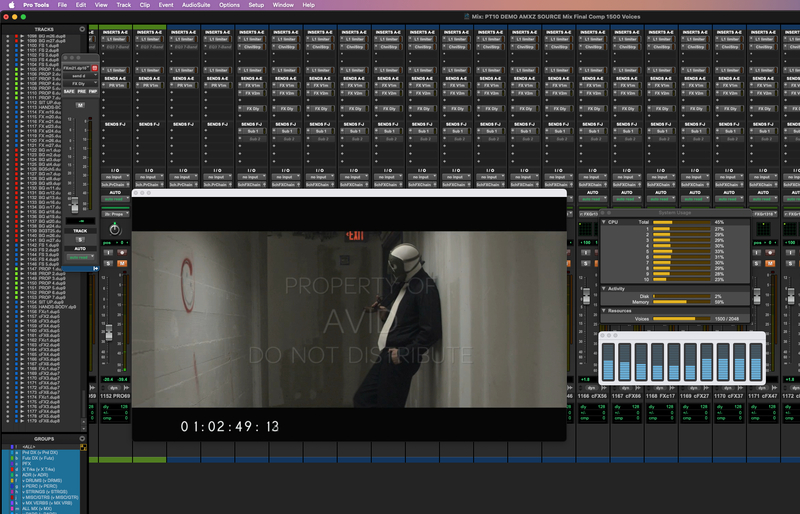Screen dimensions: 800x514
Task: Toggle the SAFE button in send window
Action: click(x=69, y=91)
